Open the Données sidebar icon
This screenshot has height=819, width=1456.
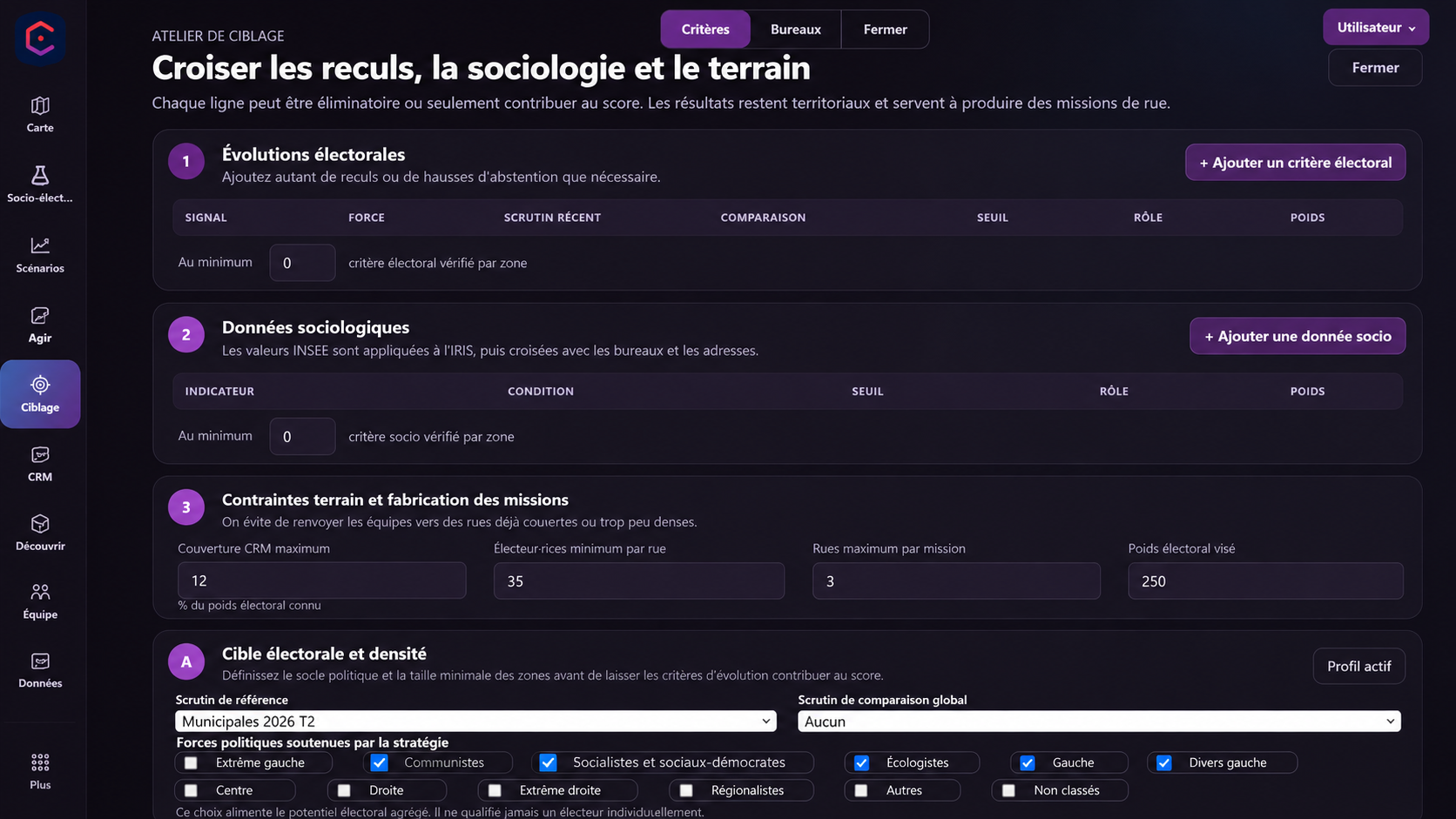40,661
